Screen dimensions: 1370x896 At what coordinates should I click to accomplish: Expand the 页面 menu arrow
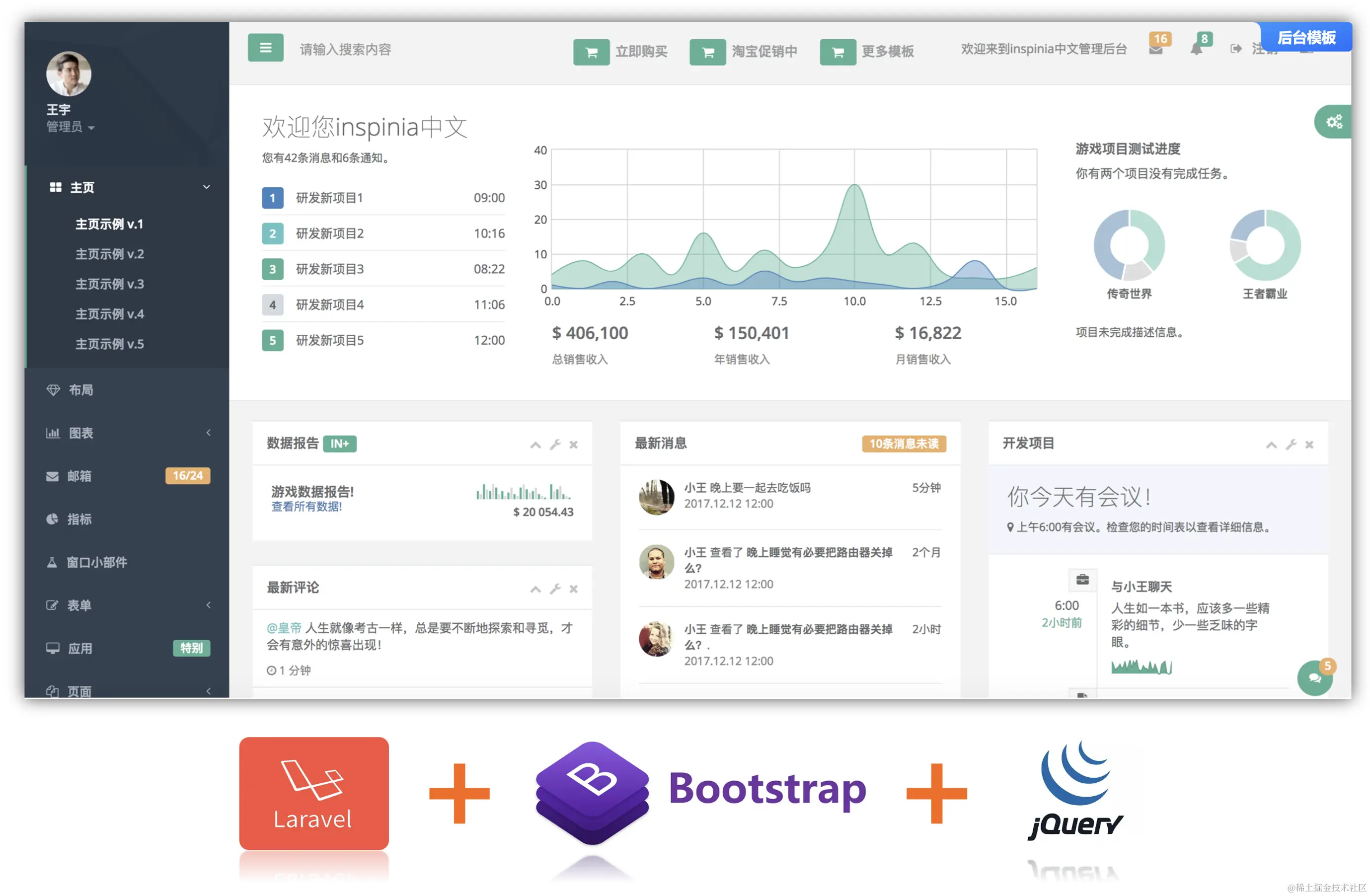point(208,690)
